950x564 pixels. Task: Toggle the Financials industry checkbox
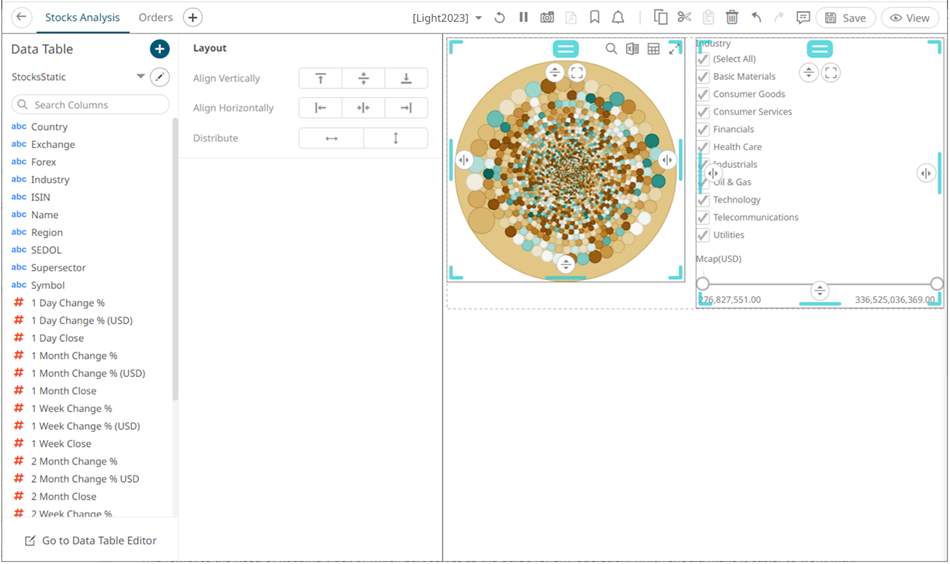(703, 130)
